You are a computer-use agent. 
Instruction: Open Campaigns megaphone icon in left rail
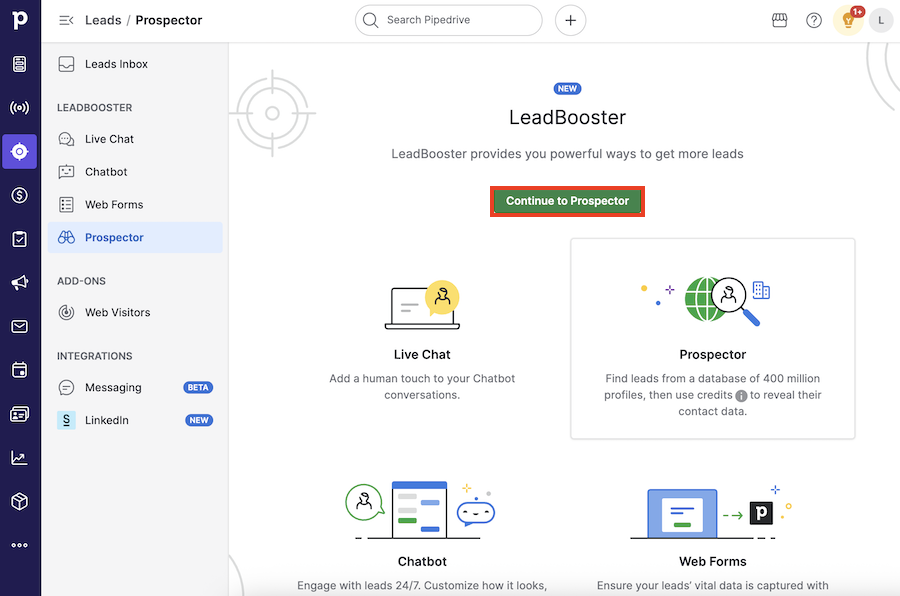(x=20, y=283)
